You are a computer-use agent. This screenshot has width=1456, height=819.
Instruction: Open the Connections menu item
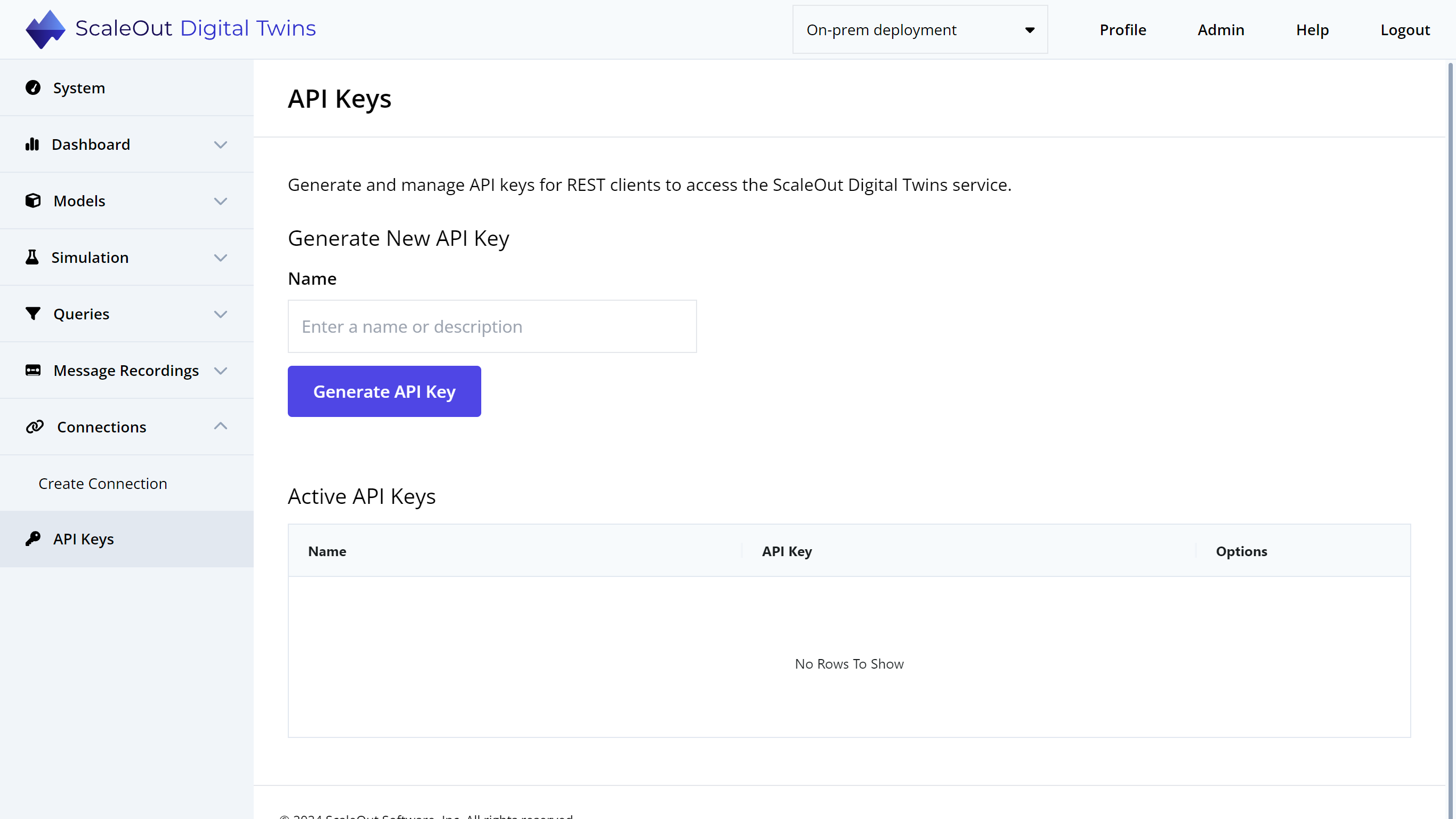(x=127, y=427)
